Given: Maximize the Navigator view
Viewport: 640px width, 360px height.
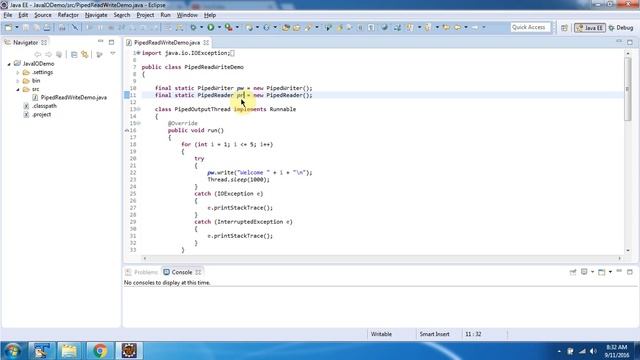Looking at the screenshot, I should [x=111, y=42].
